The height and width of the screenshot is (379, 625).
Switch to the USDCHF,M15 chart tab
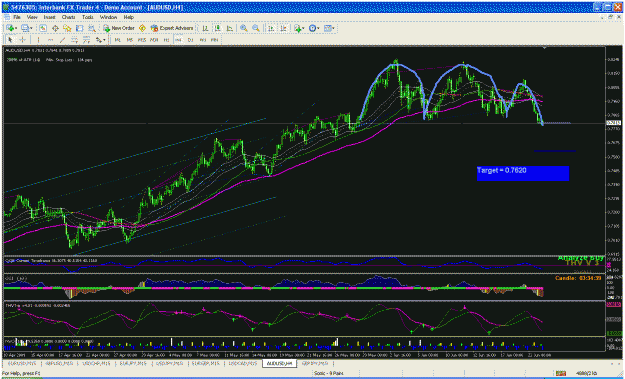pos(95,363)
